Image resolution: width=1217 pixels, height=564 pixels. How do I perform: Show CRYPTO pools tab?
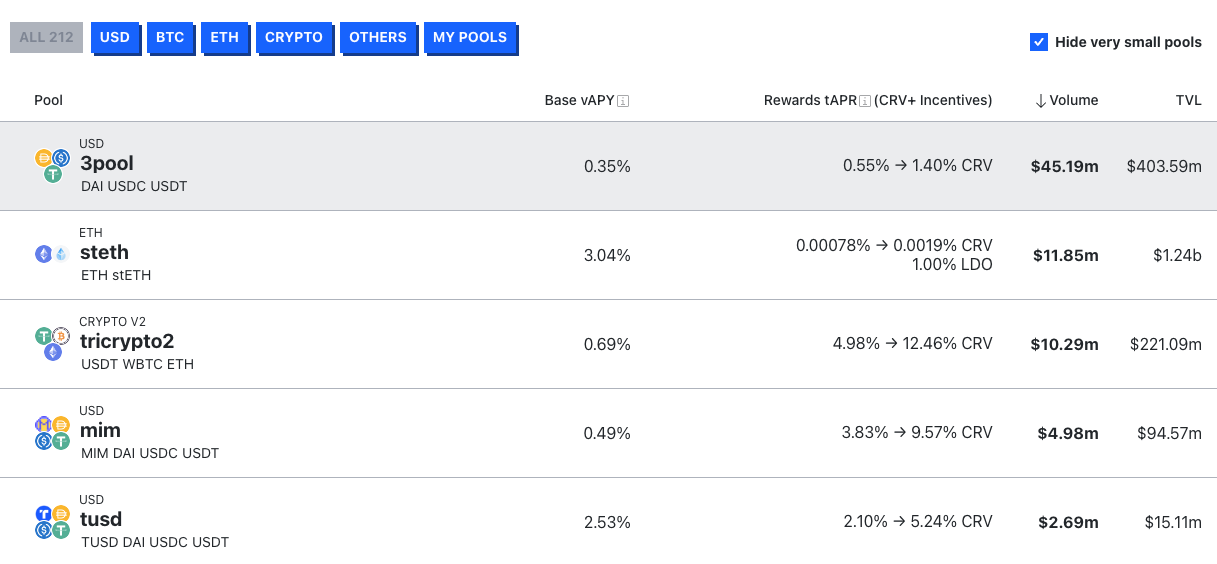294,38
